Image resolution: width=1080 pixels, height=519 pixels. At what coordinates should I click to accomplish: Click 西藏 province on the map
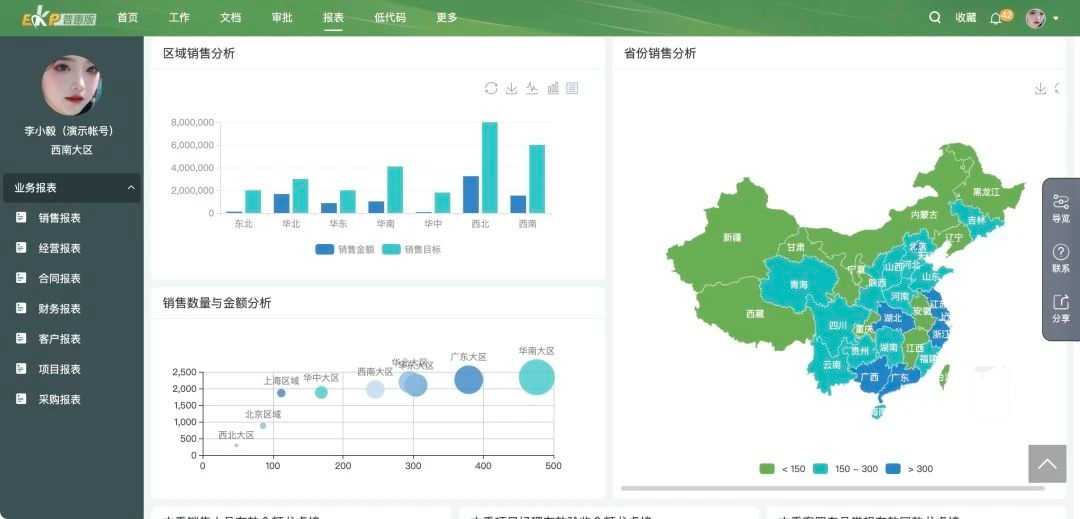coord(755,314)
